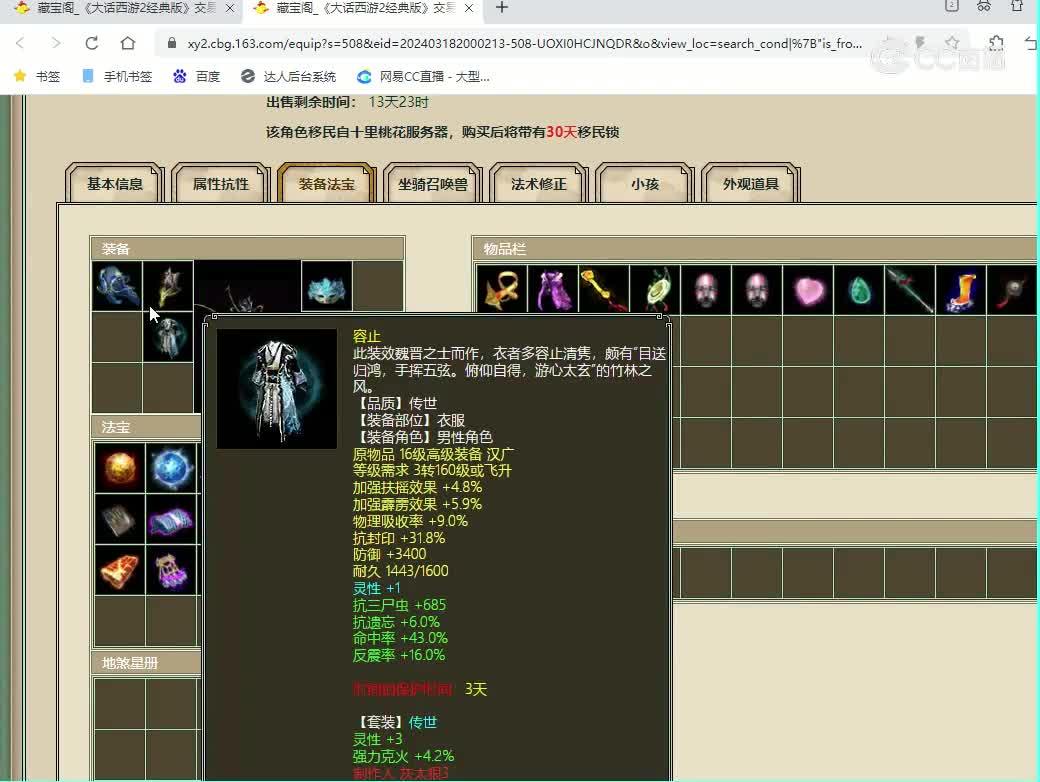Click the robe armor icon in equipment grid

click(x=168, y=338)
